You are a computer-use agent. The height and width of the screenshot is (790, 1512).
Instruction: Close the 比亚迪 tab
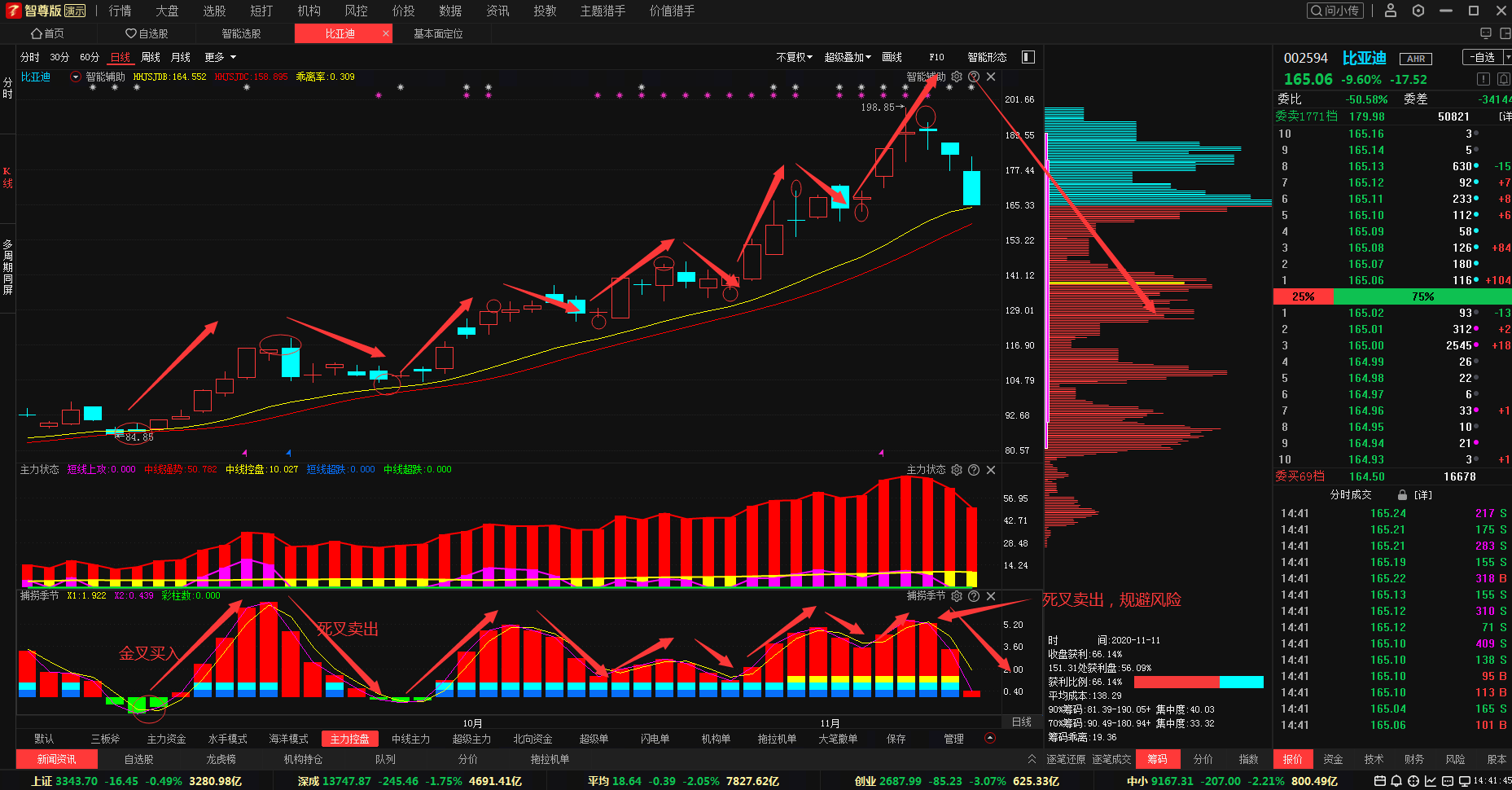pos(385,33)
